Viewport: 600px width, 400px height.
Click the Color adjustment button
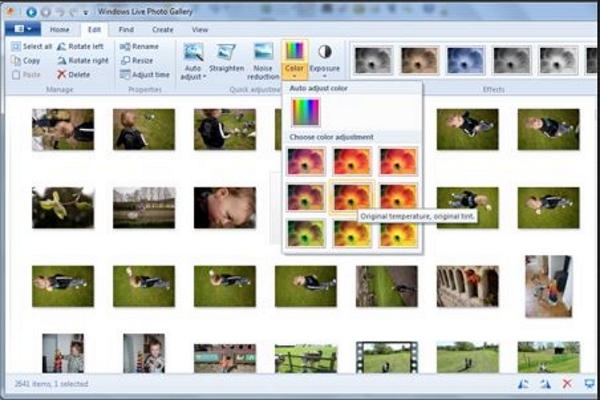tap(294, 59)
